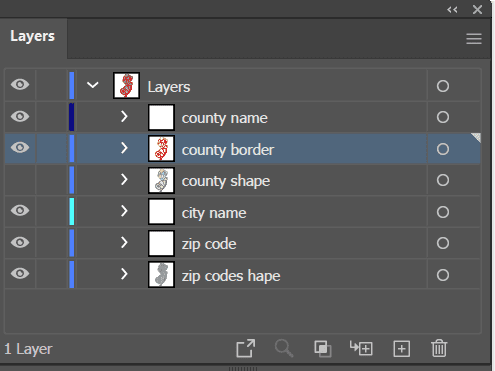Image resolution: width=495 pixels, height=371 pixels.
Task: Click target circle for county shape
Action: point(443,180)
